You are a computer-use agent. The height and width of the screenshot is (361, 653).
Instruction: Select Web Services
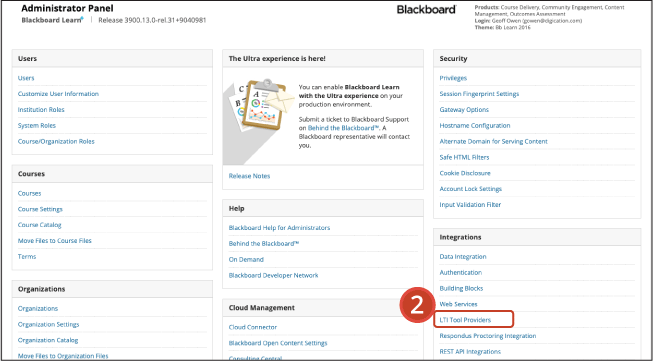click(459, 304)
